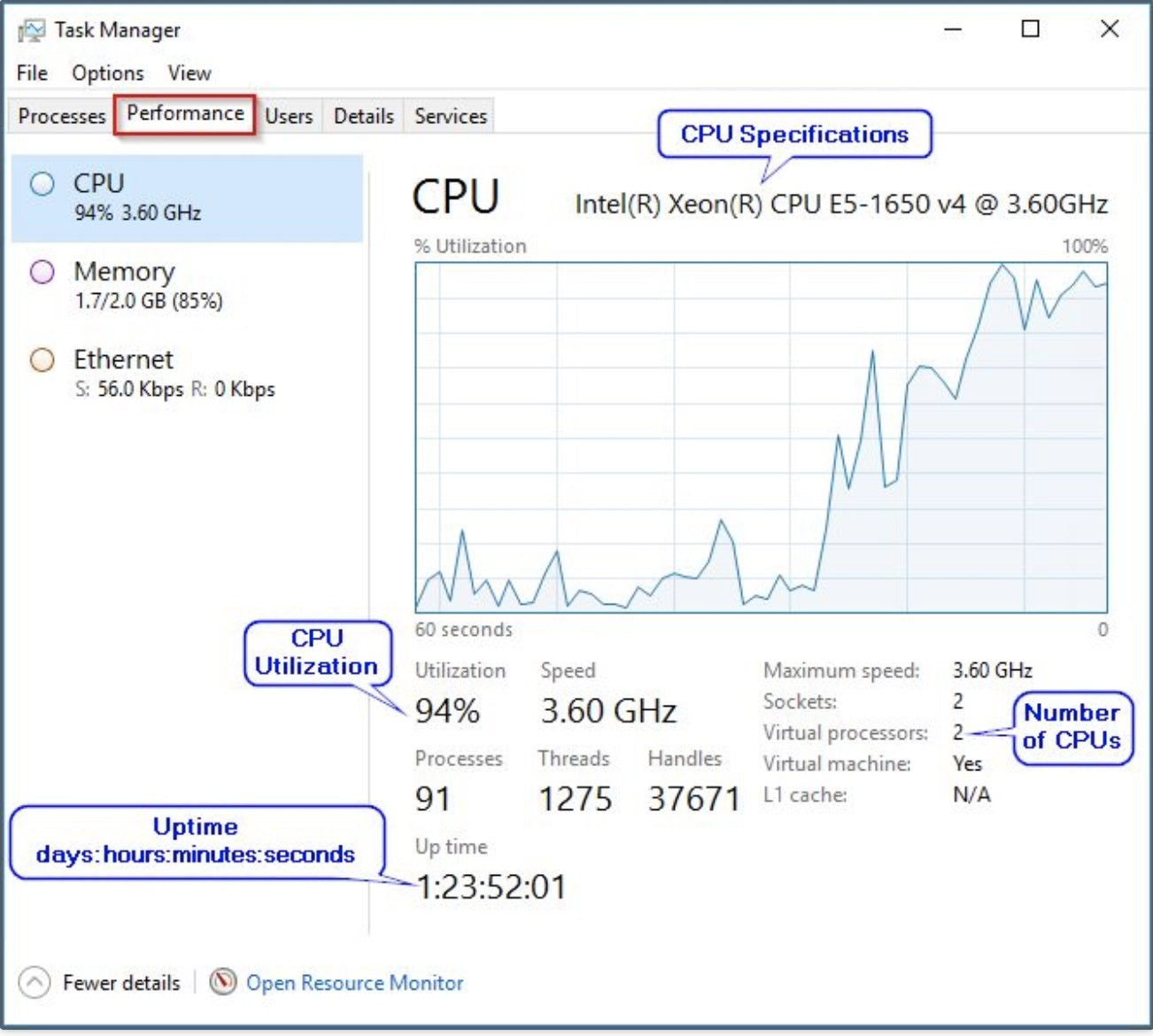This screenshot has height=1036, width=1153.
Task: Maximize the Task Manager window
Action: tap(1031, 29)
